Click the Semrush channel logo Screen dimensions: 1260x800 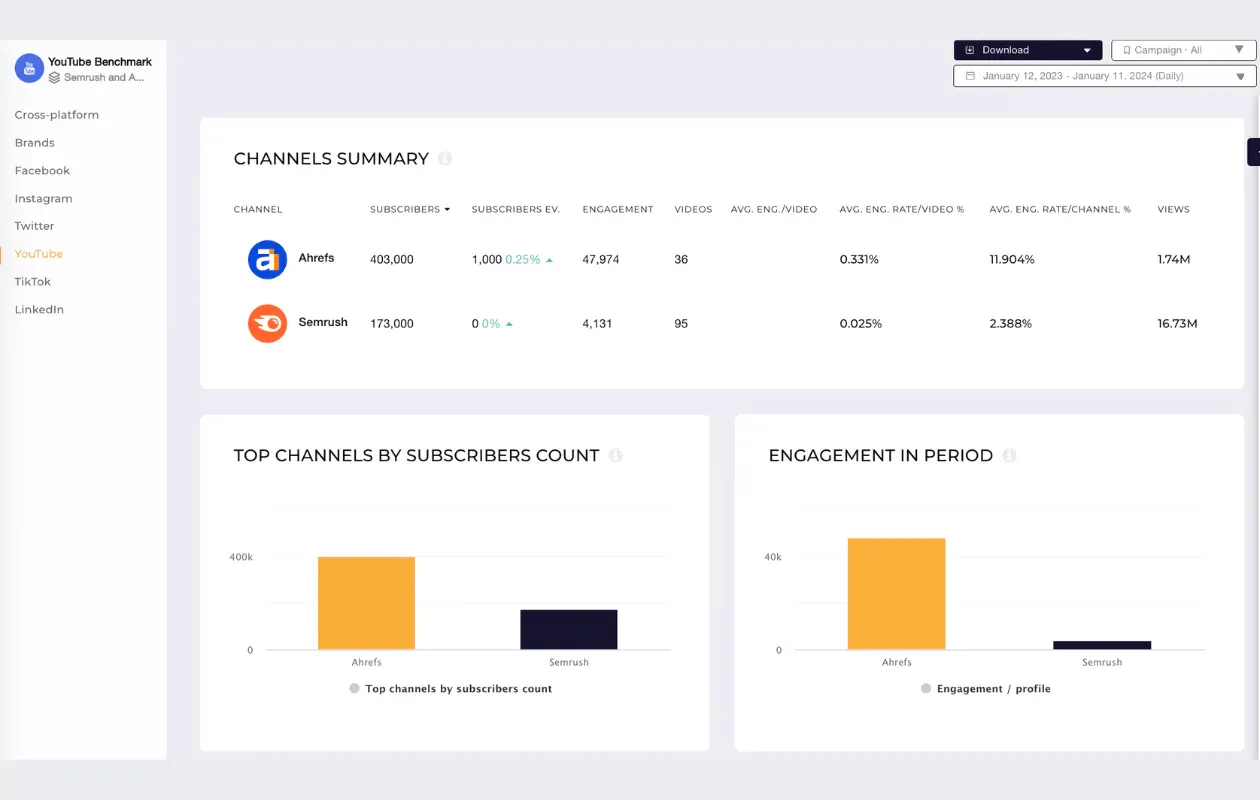(267, 324)
